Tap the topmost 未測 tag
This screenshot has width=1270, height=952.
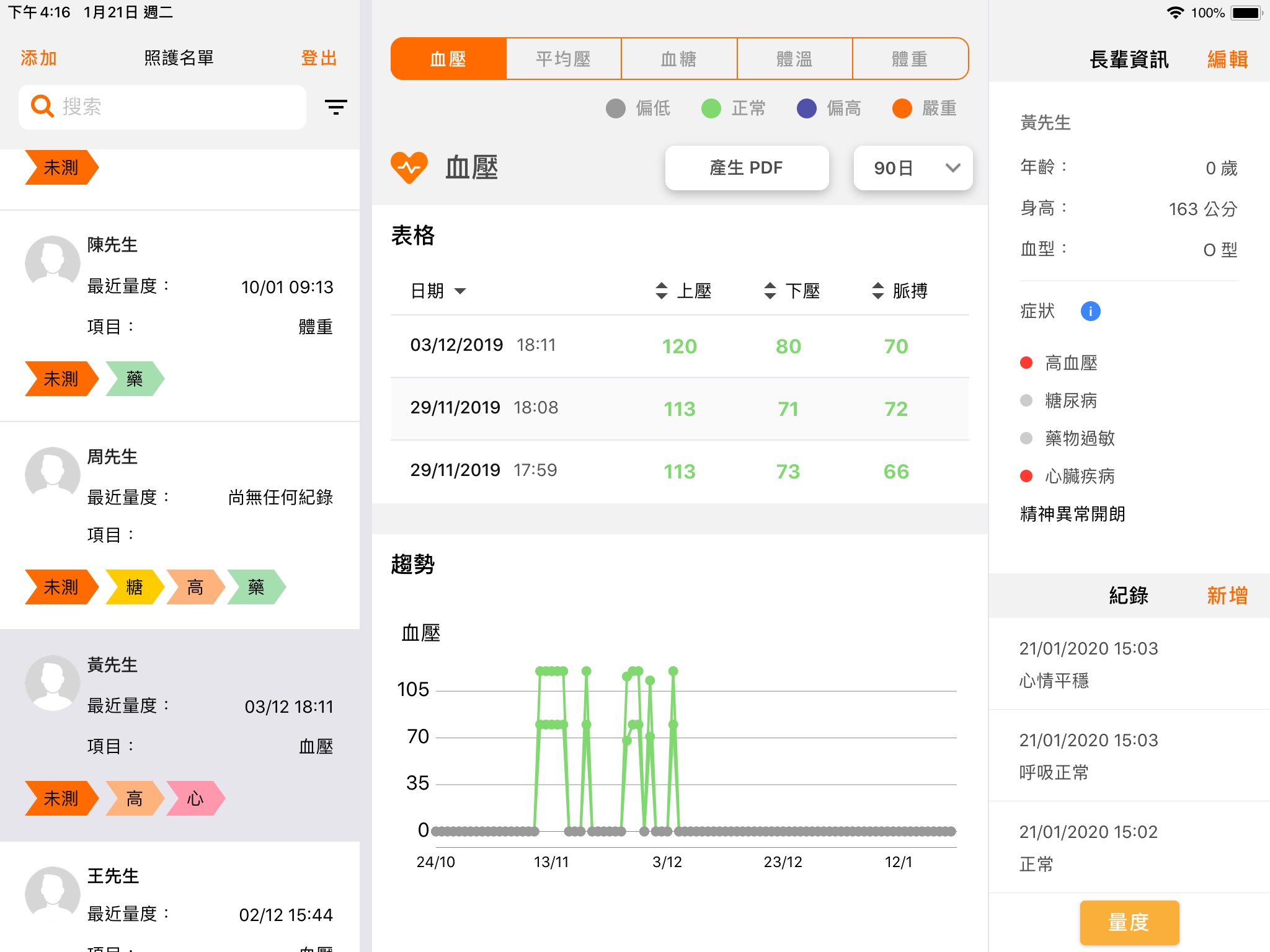click(x=61, y=167)
